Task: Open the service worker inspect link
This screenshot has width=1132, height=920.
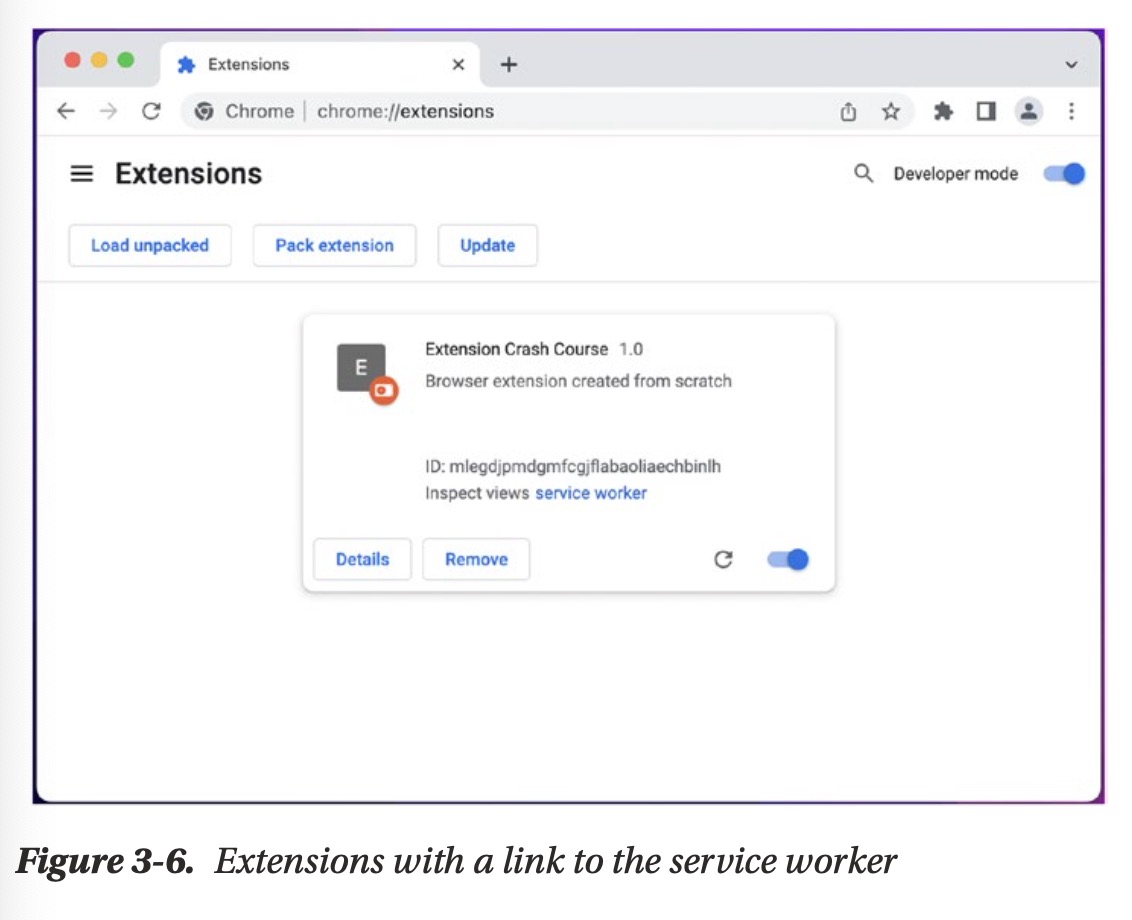Action: point(591,493)
